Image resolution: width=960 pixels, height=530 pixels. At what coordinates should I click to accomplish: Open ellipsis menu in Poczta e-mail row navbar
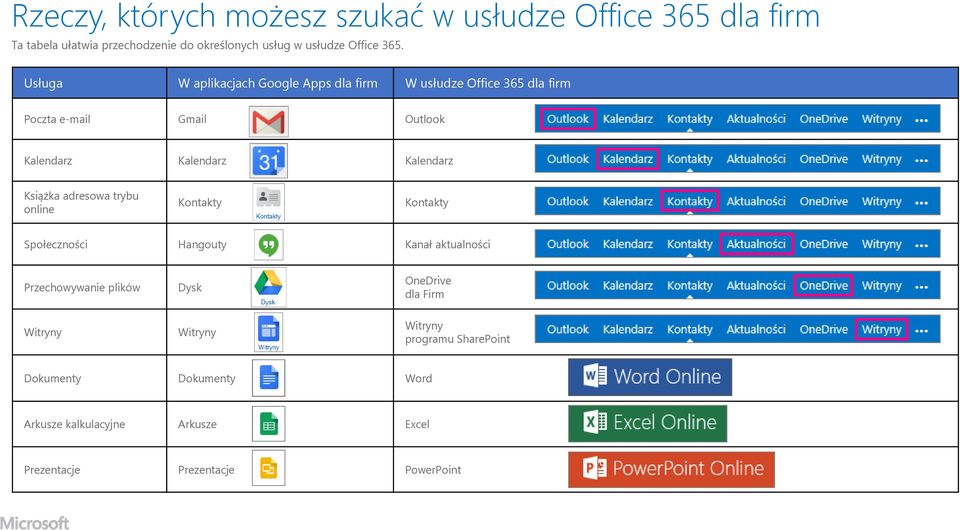click(921, 120)
